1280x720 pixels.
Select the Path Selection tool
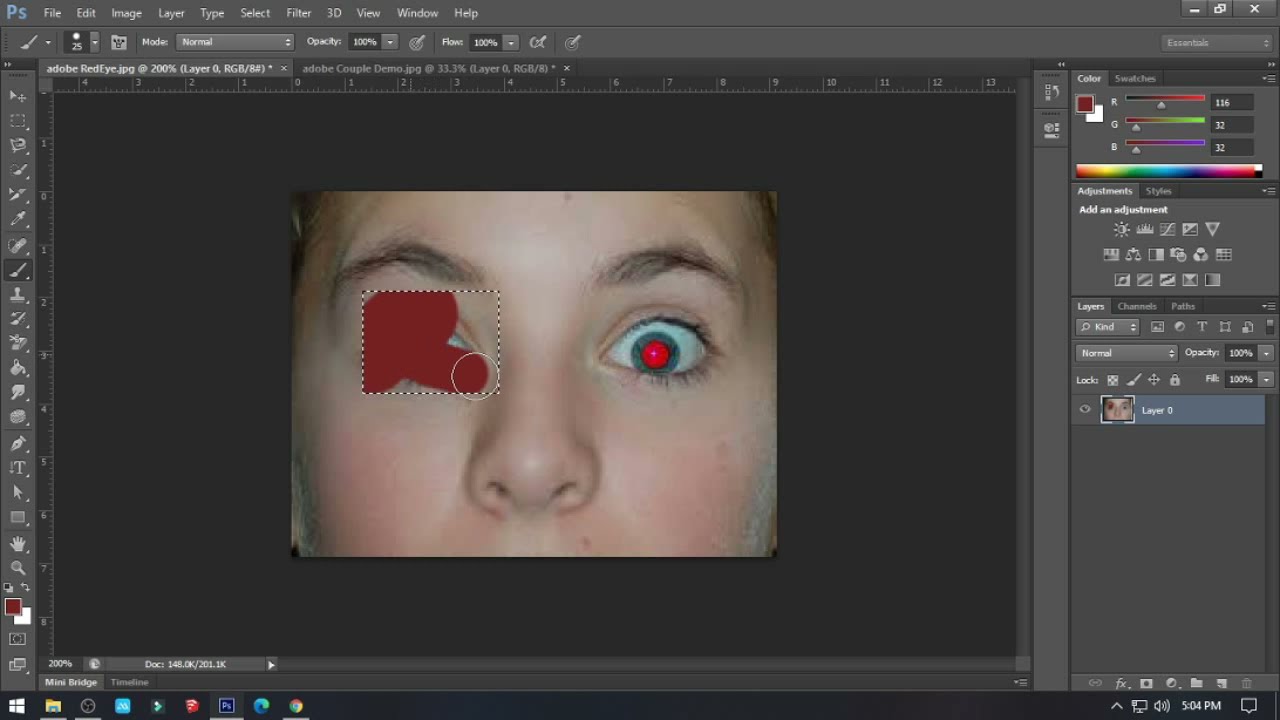18,493
